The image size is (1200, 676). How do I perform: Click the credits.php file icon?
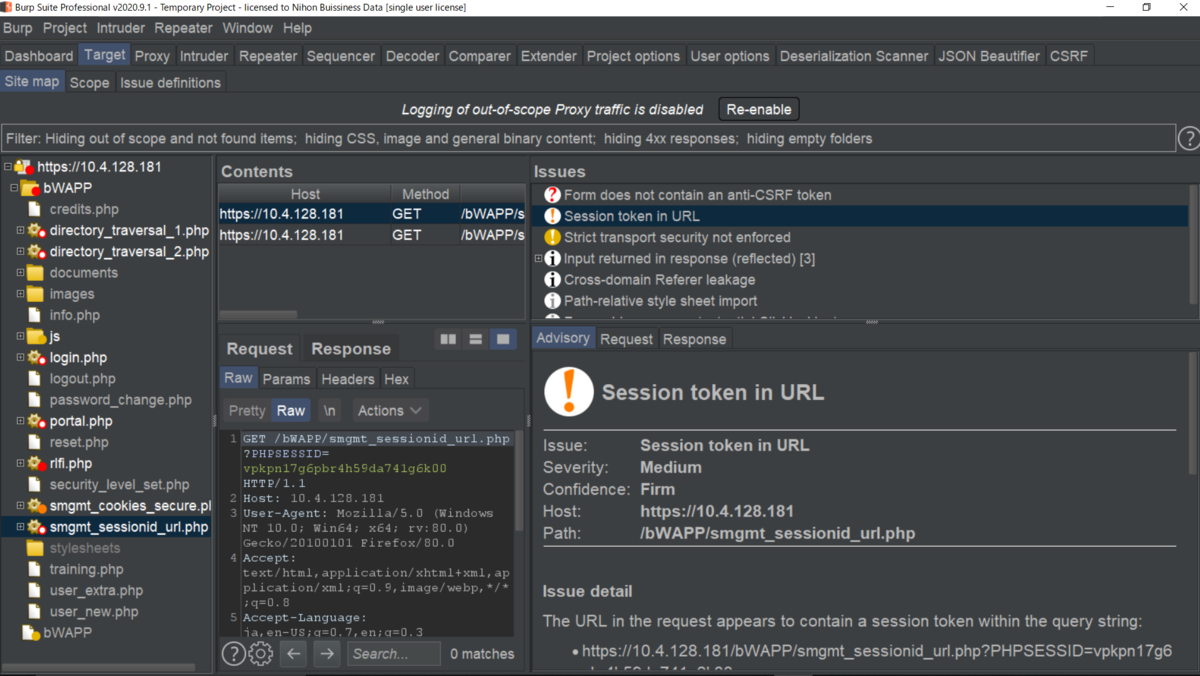click(x=35, y=209)
